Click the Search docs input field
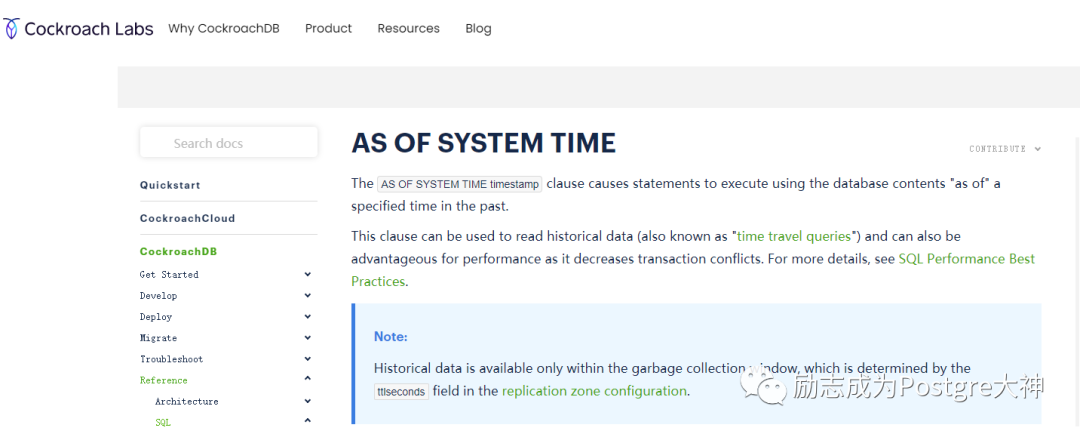The width and height of the screenshot is (1080, 437). (229, 143)
